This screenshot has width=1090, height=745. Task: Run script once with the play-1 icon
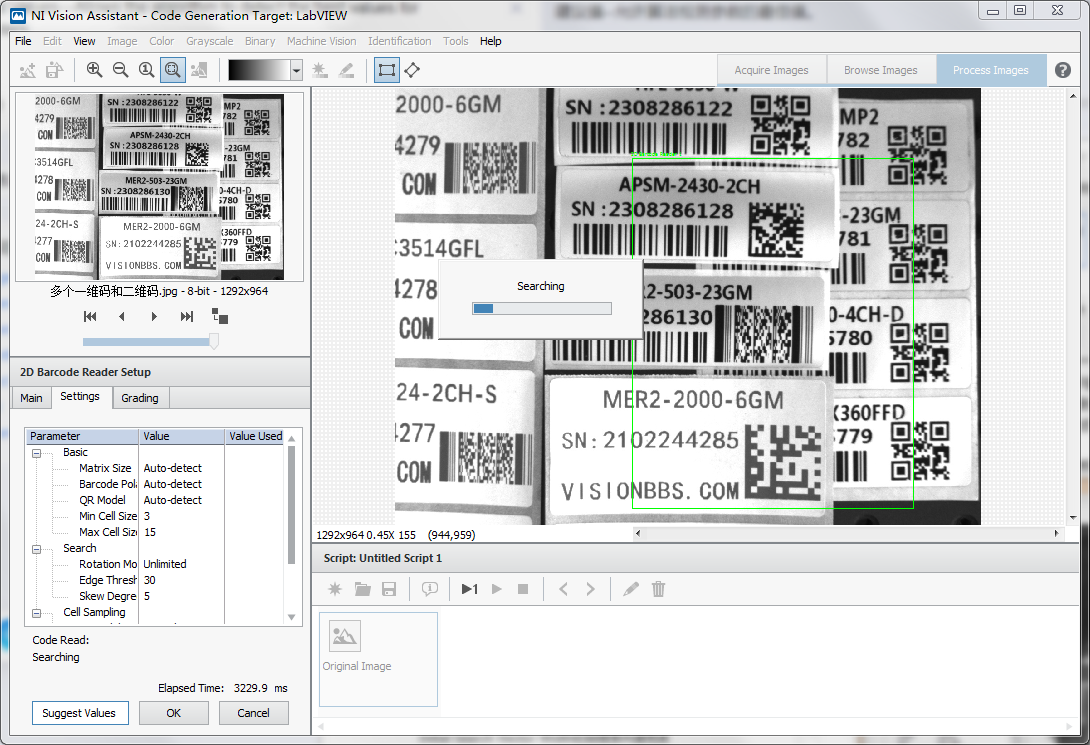pos(469,589)
